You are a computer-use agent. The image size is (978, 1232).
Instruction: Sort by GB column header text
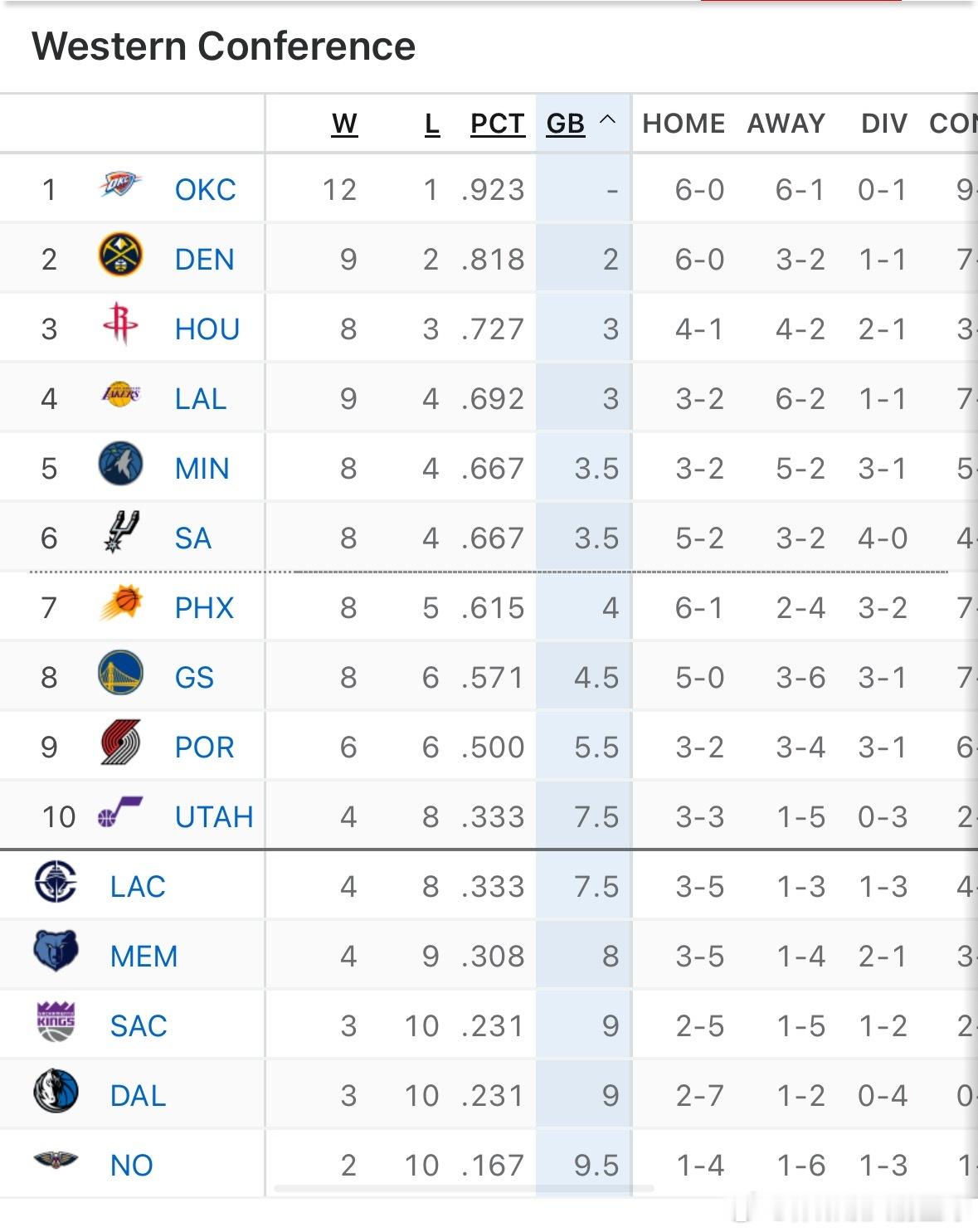pos(565,124)
